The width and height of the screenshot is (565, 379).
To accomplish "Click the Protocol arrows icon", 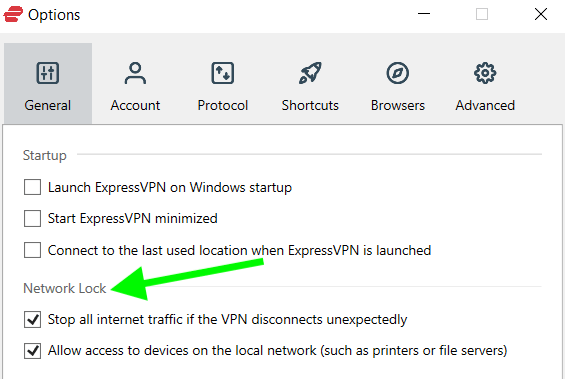I will [223, 73].
